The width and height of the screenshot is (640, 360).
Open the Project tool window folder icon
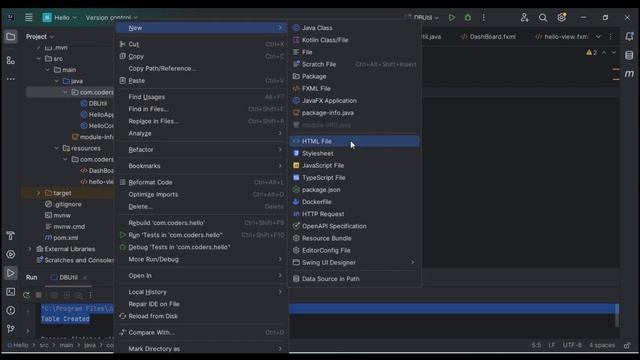(x=11, y=37)
